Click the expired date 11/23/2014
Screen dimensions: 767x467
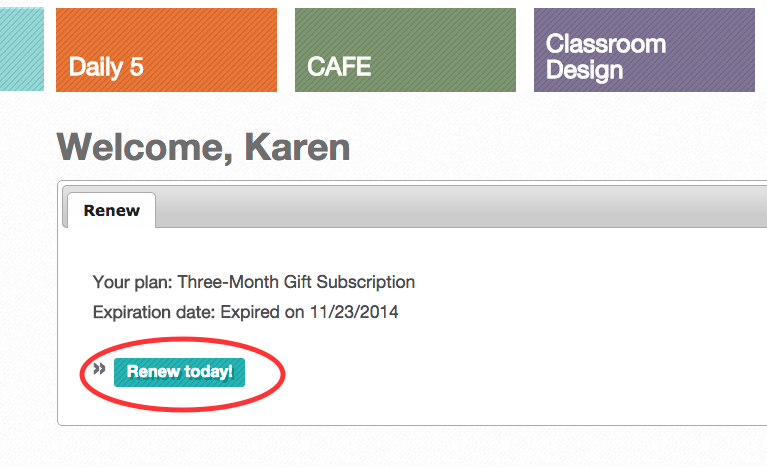tap(354, 312)
